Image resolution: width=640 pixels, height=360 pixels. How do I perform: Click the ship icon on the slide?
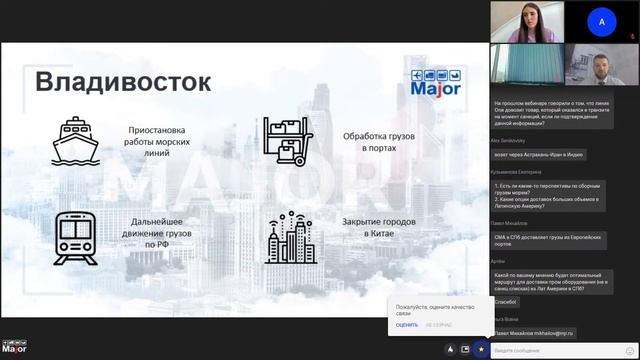76,141
